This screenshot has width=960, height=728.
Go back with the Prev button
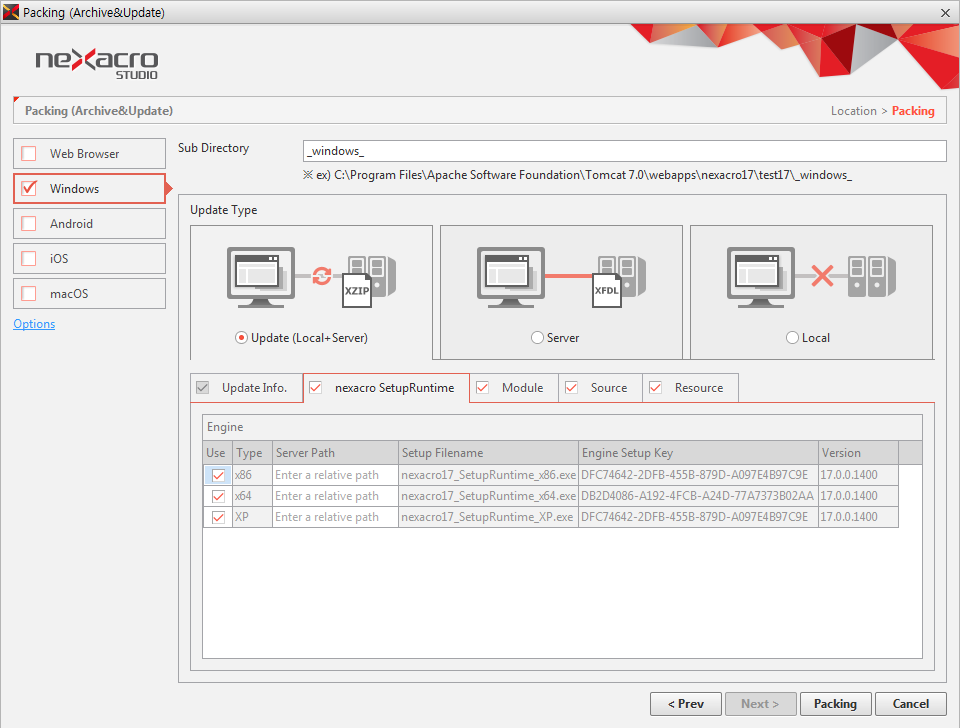(x=685, y=704)
